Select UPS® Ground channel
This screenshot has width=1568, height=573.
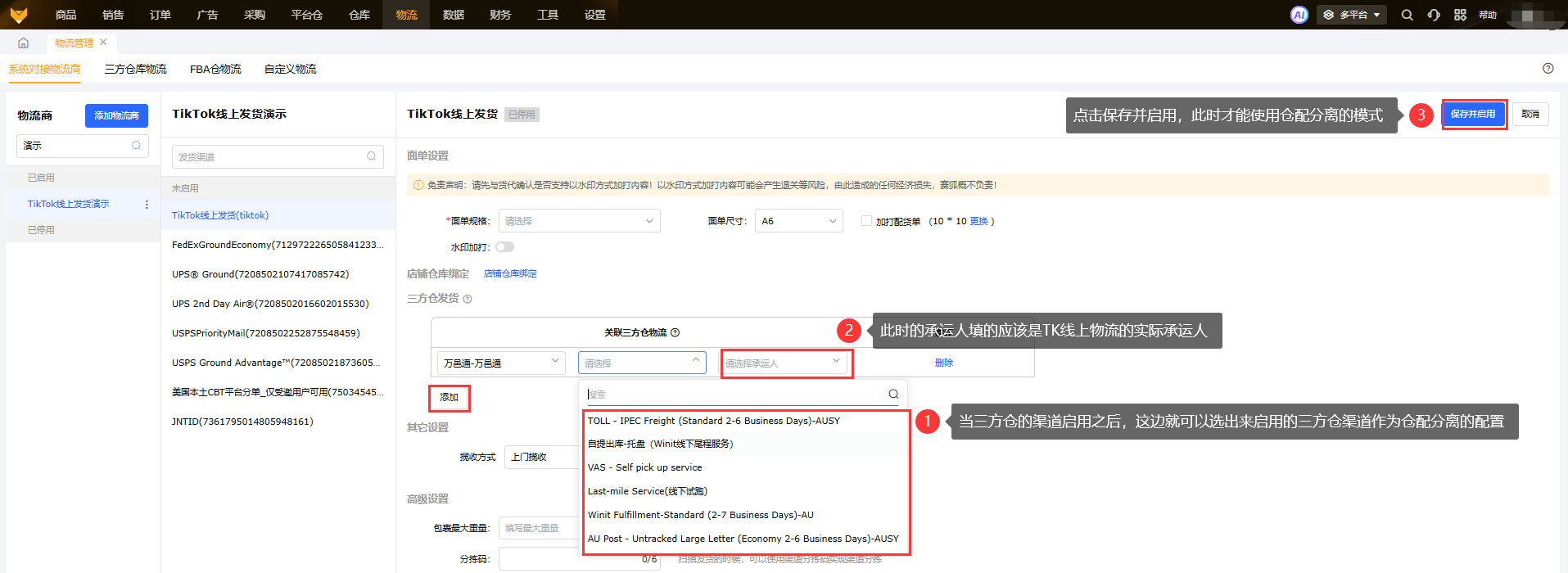278,274
